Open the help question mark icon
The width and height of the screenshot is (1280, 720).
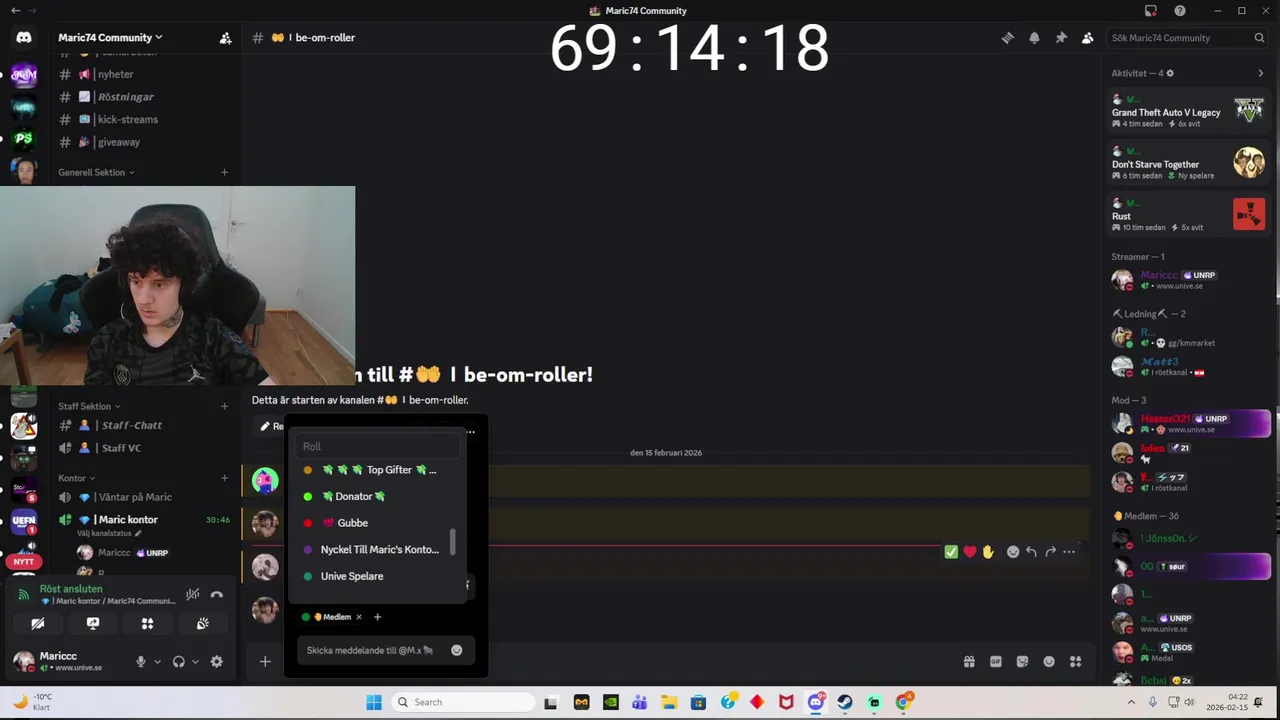click(1180, 11)
